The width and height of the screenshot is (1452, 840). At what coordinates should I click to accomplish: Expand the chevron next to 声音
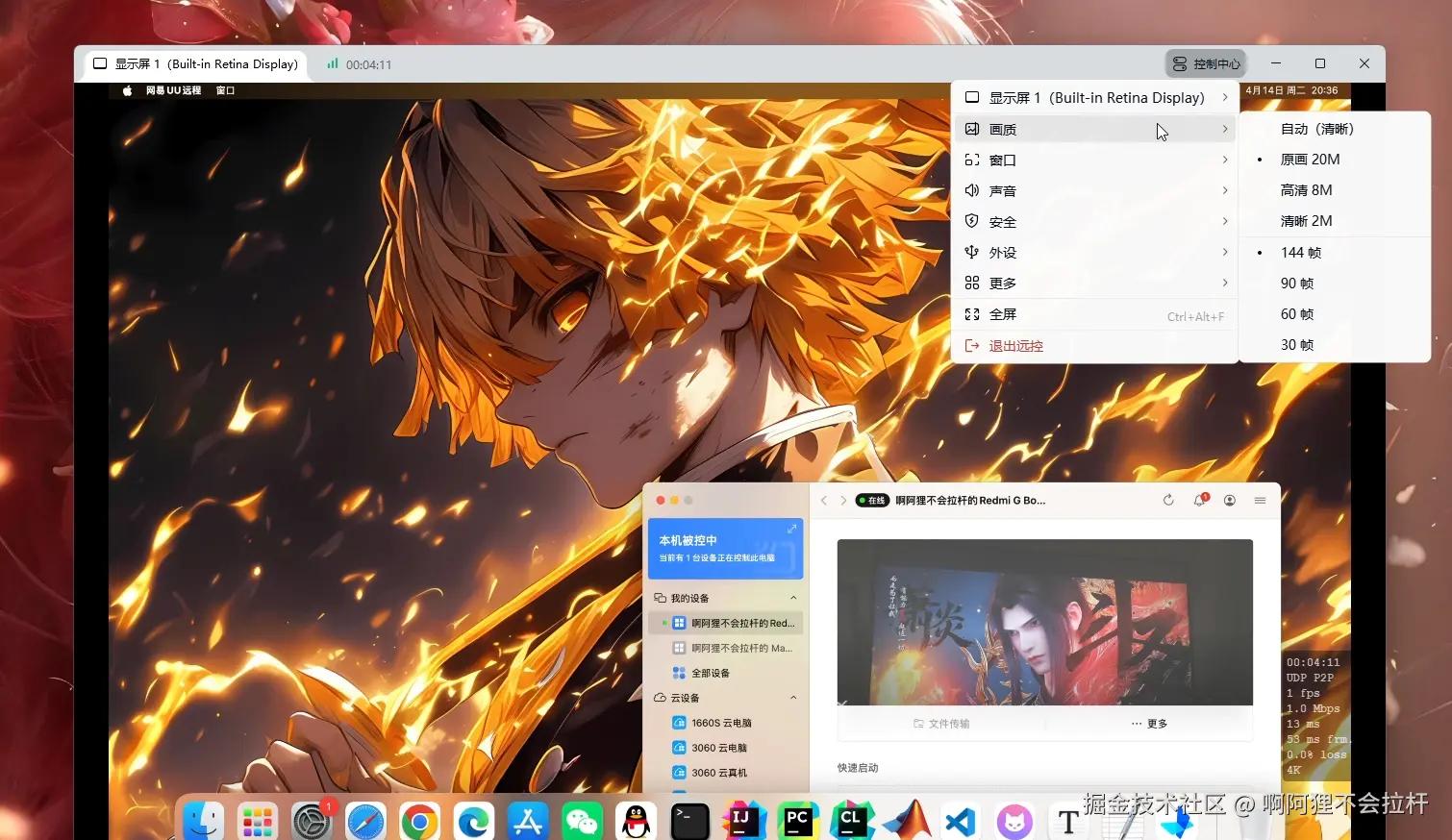tap(1224, 190)
